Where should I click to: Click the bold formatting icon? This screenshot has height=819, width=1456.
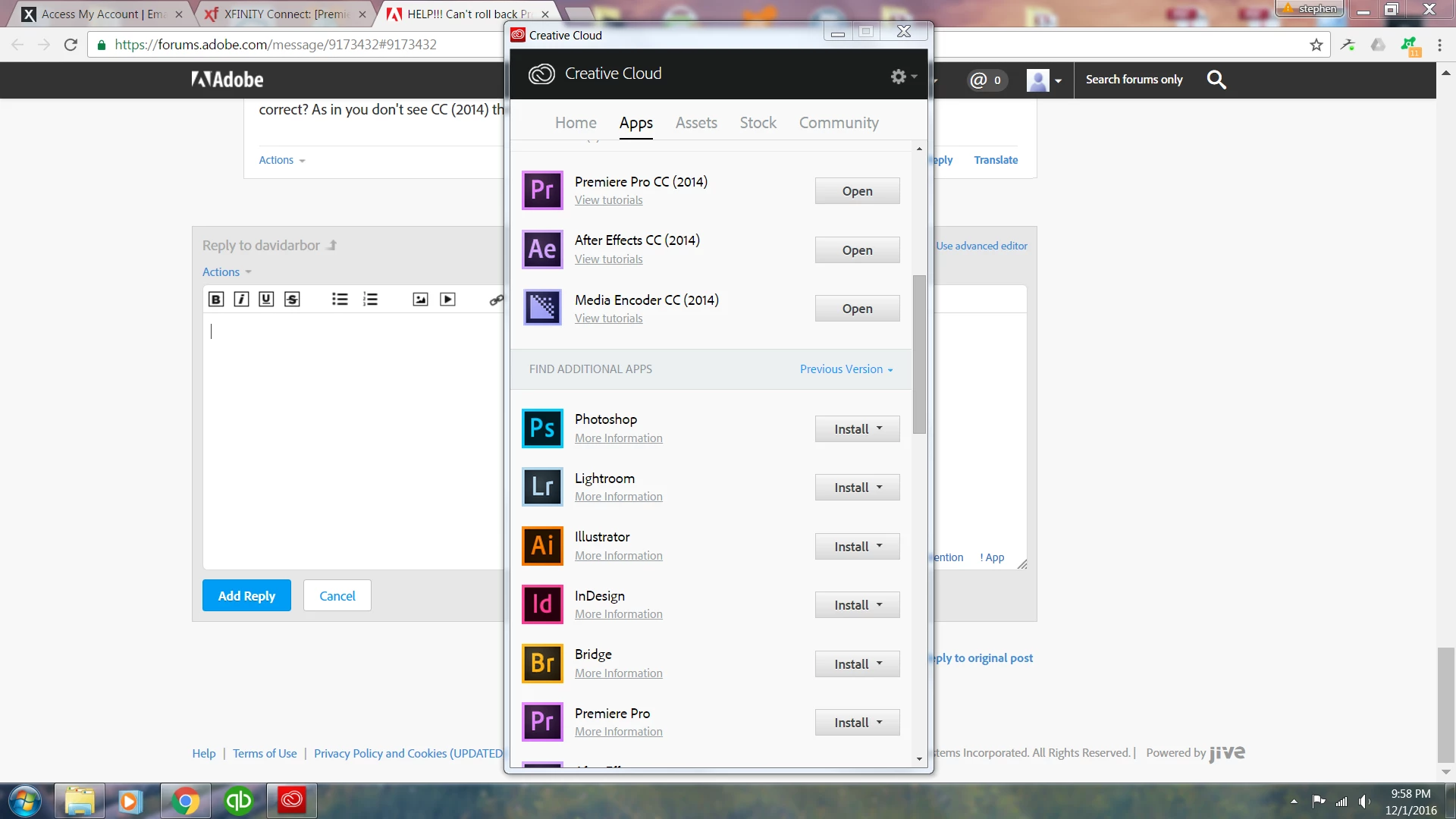[216, 300]
